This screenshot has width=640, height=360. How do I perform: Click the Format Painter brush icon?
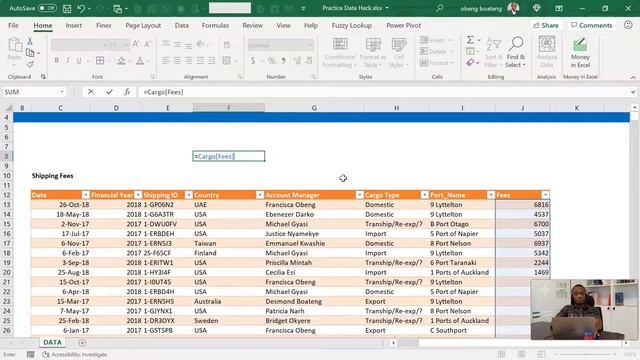[x=30, y=64]
